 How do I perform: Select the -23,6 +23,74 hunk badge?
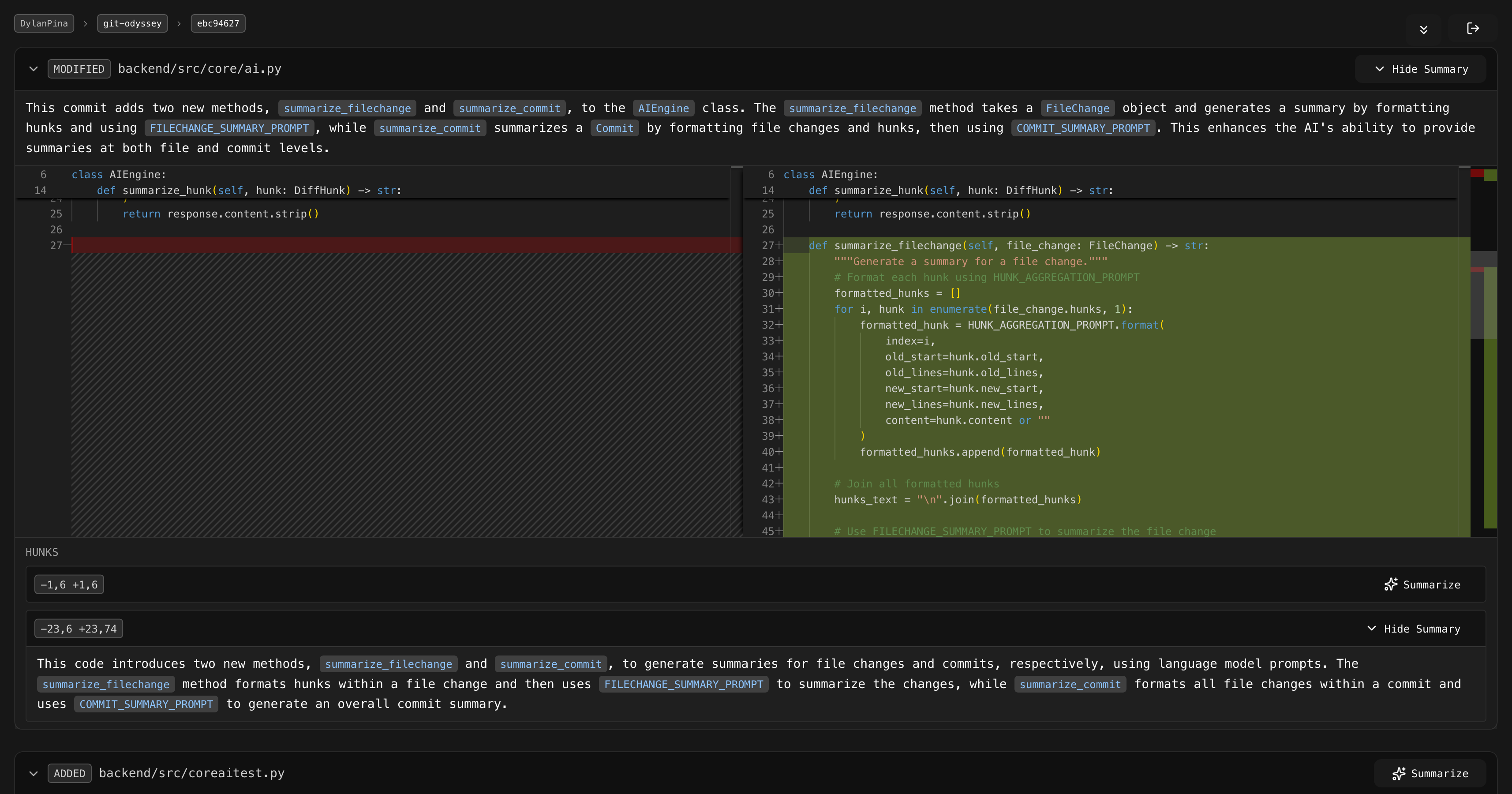(x=79, y=629)
